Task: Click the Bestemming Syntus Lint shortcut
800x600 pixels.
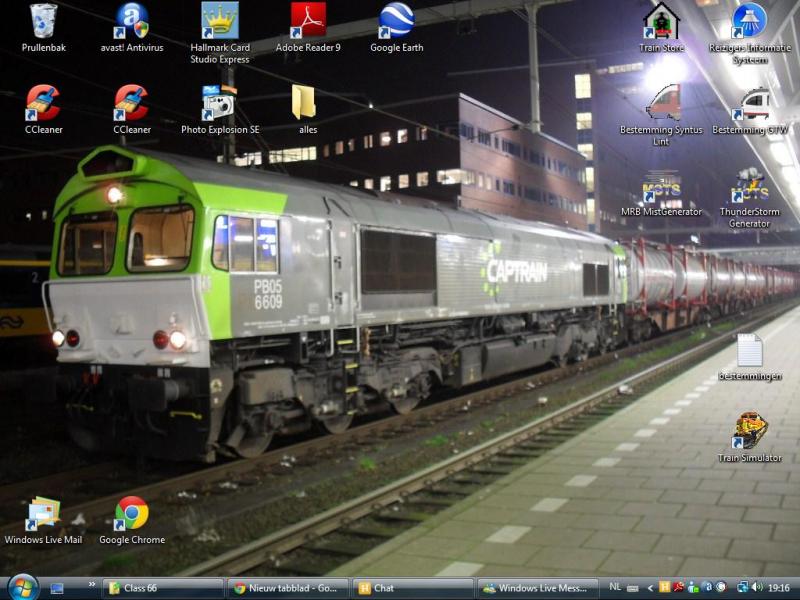Action: coord(661,116)
